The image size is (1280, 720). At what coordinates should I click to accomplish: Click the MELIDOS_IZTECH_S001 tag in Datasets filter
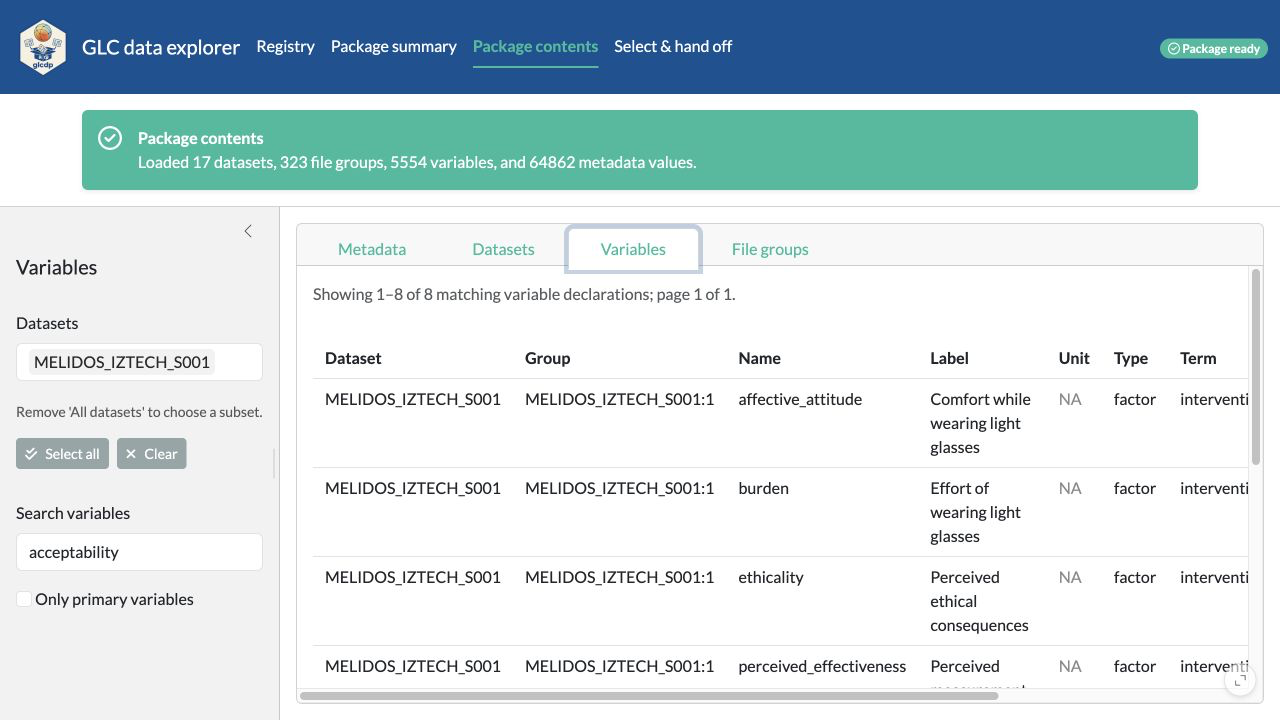122,362
